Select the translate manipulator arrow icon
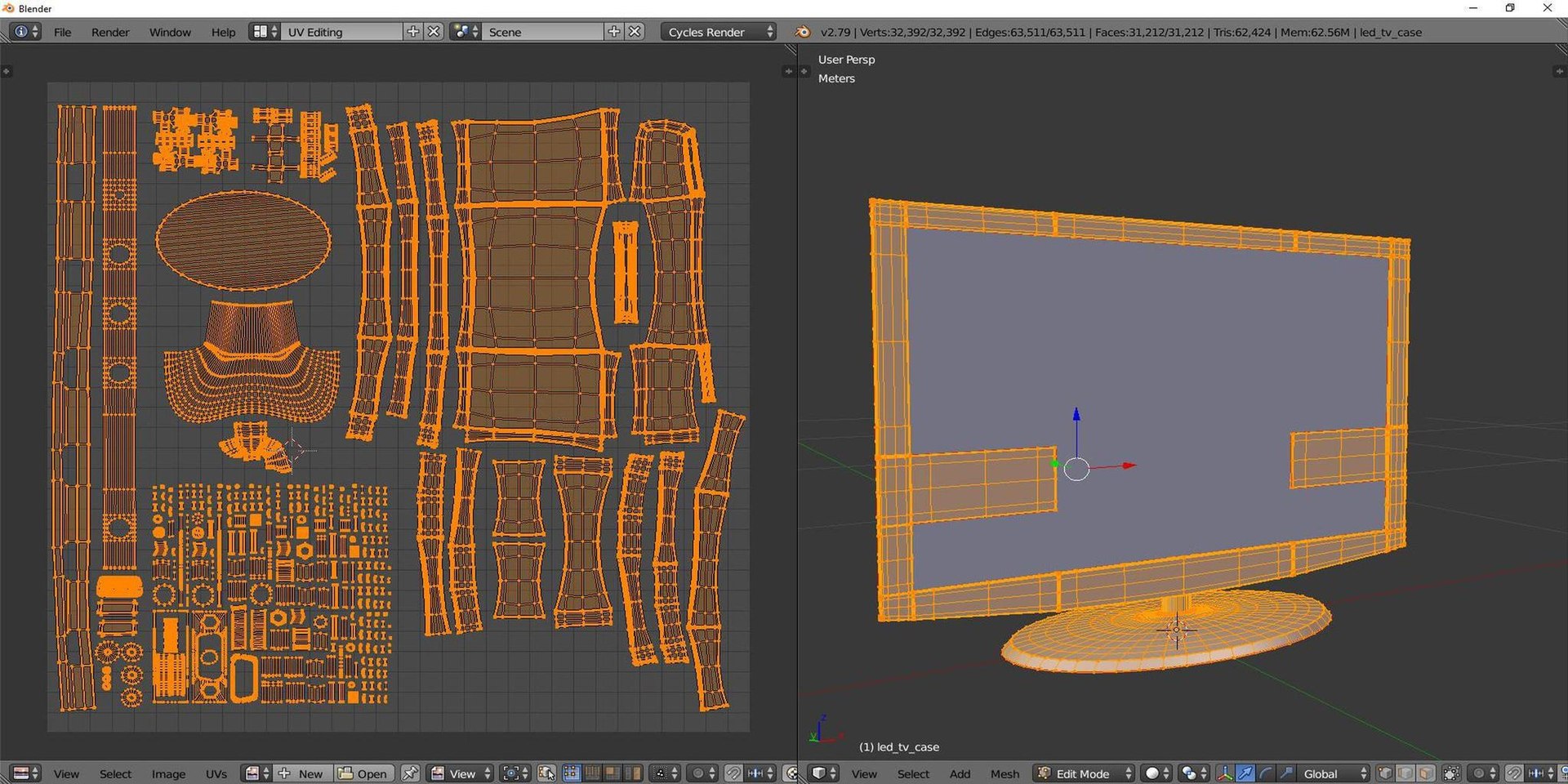The width and height of the screenshot is (1568, 784). click(x=1245, y=773)
